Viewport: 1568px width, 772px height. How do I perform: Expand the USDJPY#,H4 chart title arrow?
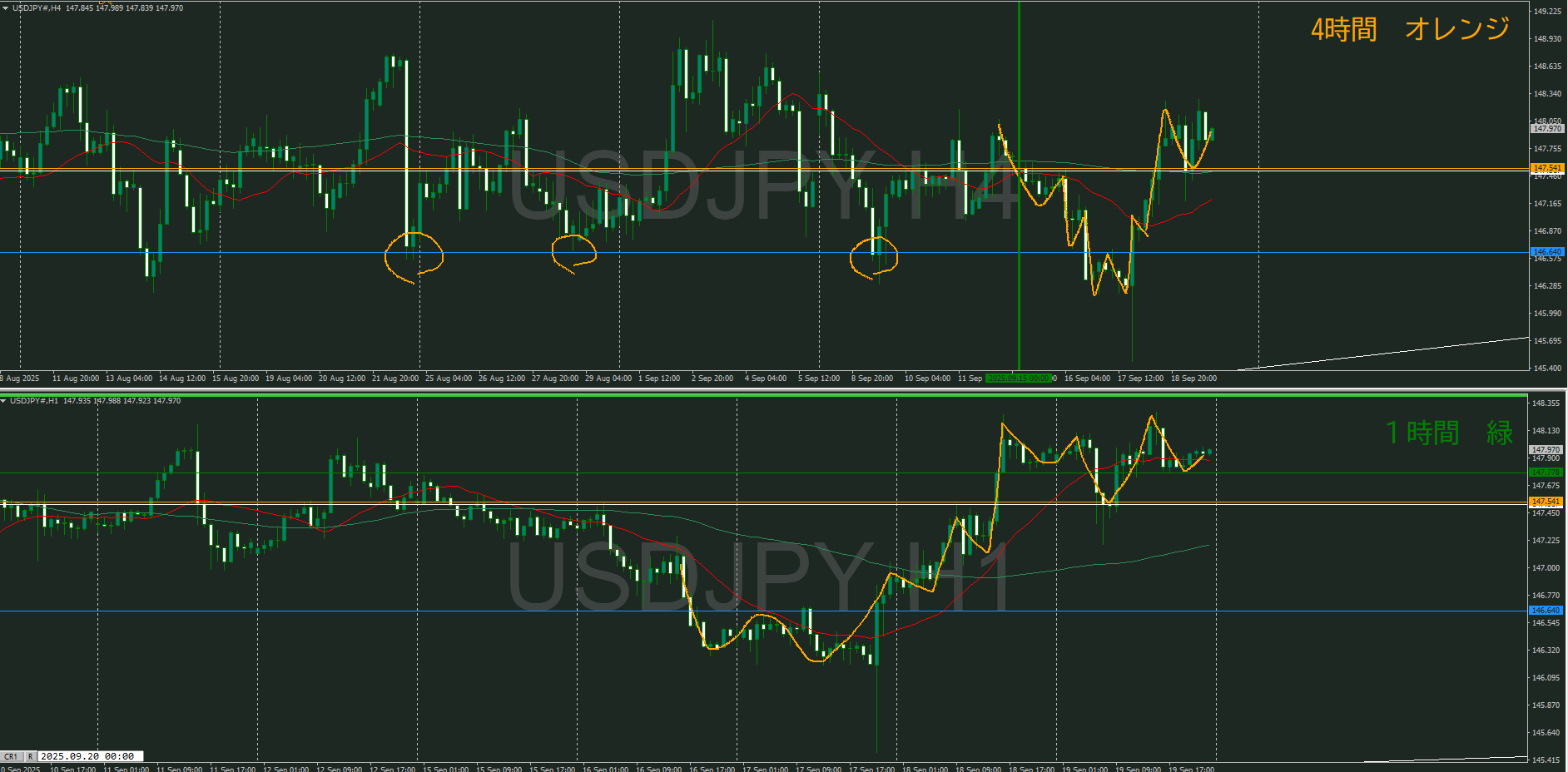click(x=5, y=7)
